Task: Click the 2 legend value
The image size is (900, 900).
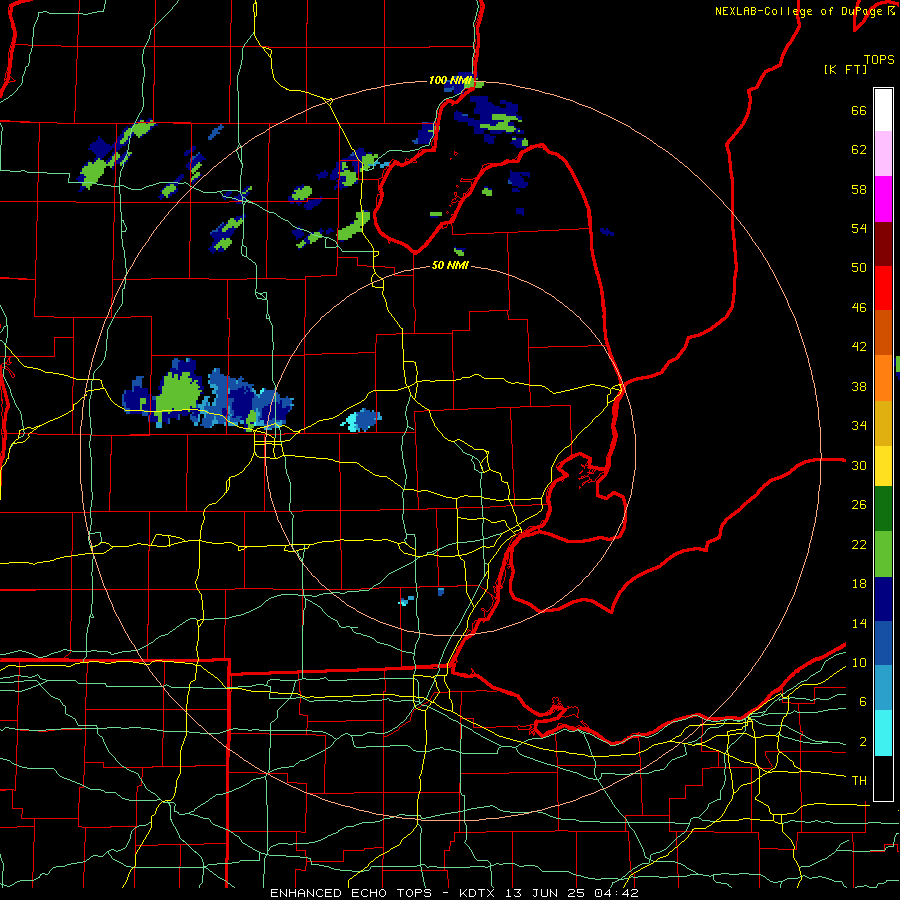Action: click(x=862, y=742)
